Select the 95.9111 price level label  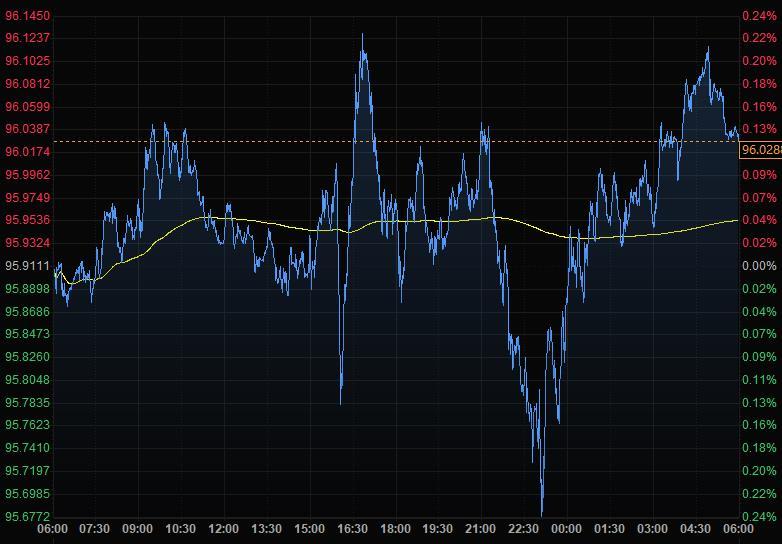[x=28, y=266]
